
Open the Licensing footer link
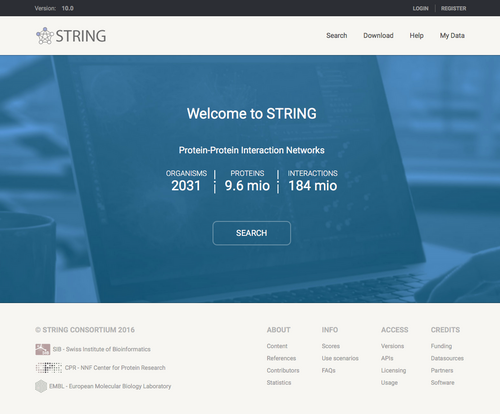coord(393,370)
